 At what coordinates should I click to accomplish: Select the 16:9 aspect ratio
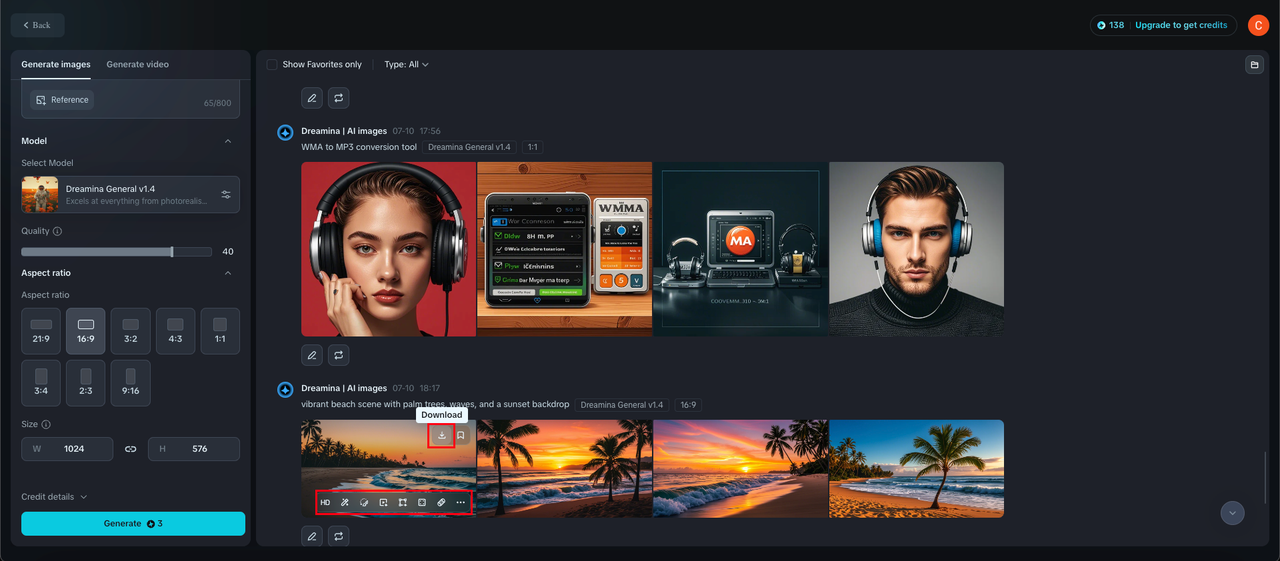pyautogui.click(x=86, y=331)
